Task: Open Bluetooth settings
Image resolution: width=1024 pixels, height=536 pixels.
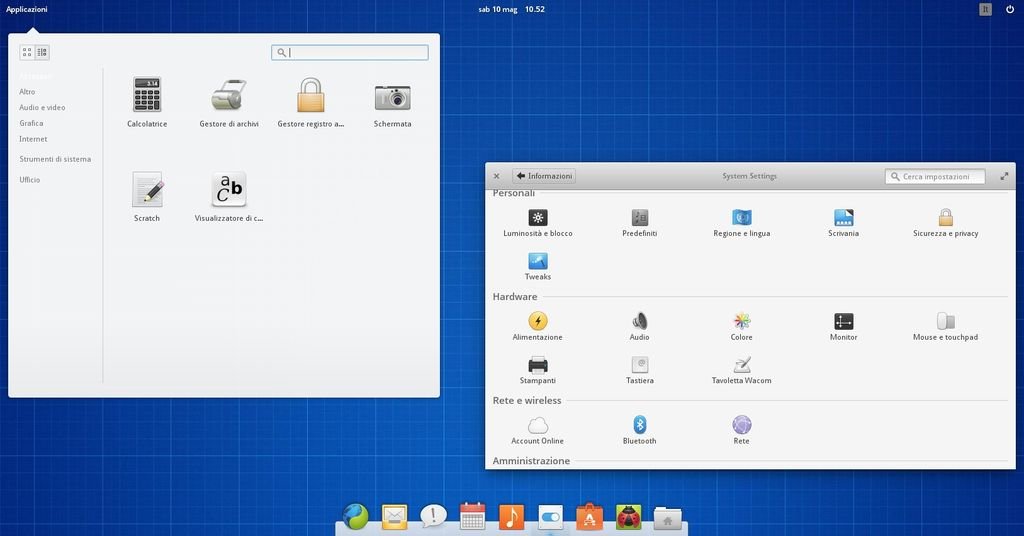Action: [640, 426]
